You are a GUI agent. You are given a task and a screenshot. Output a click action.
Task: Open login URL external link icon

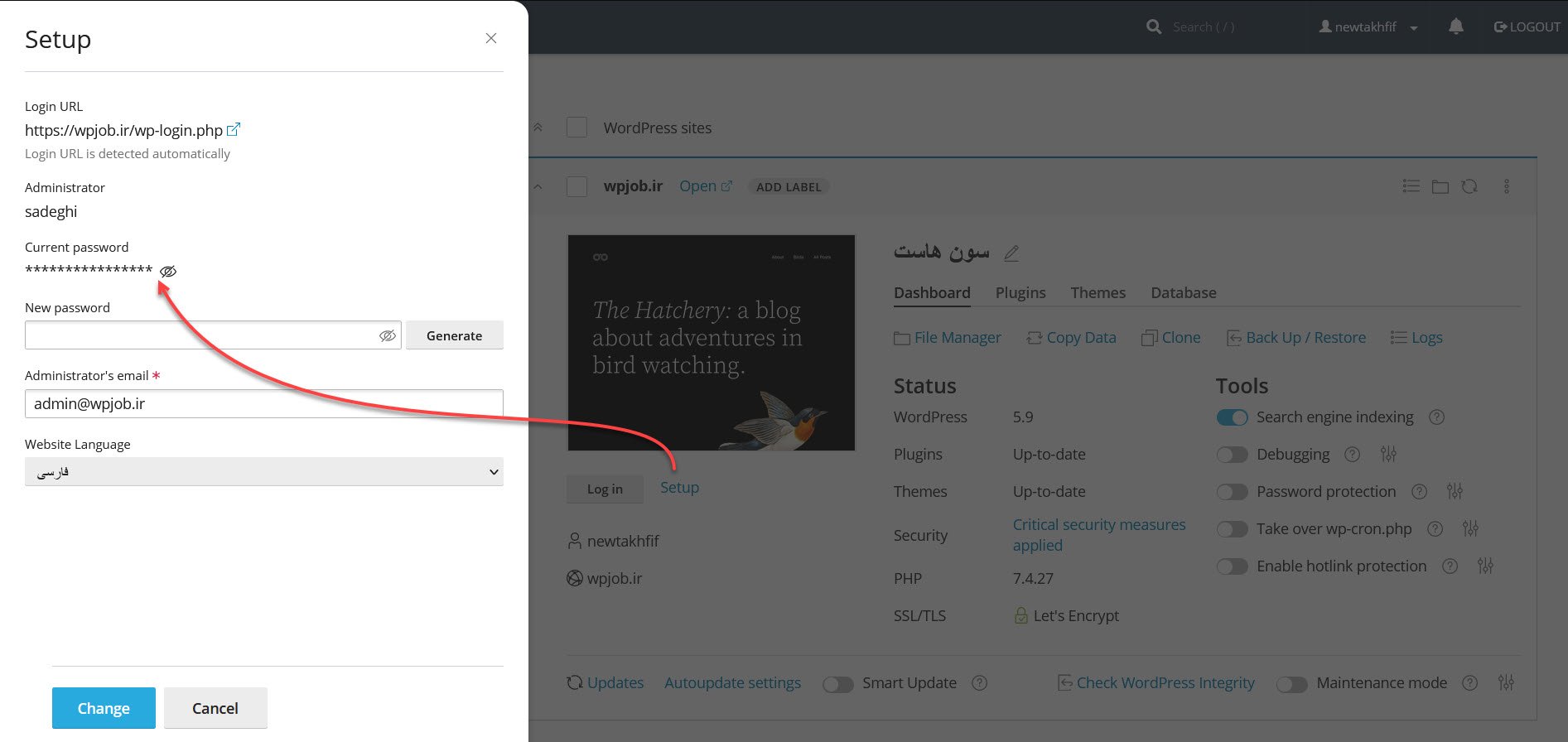point(234,129)
